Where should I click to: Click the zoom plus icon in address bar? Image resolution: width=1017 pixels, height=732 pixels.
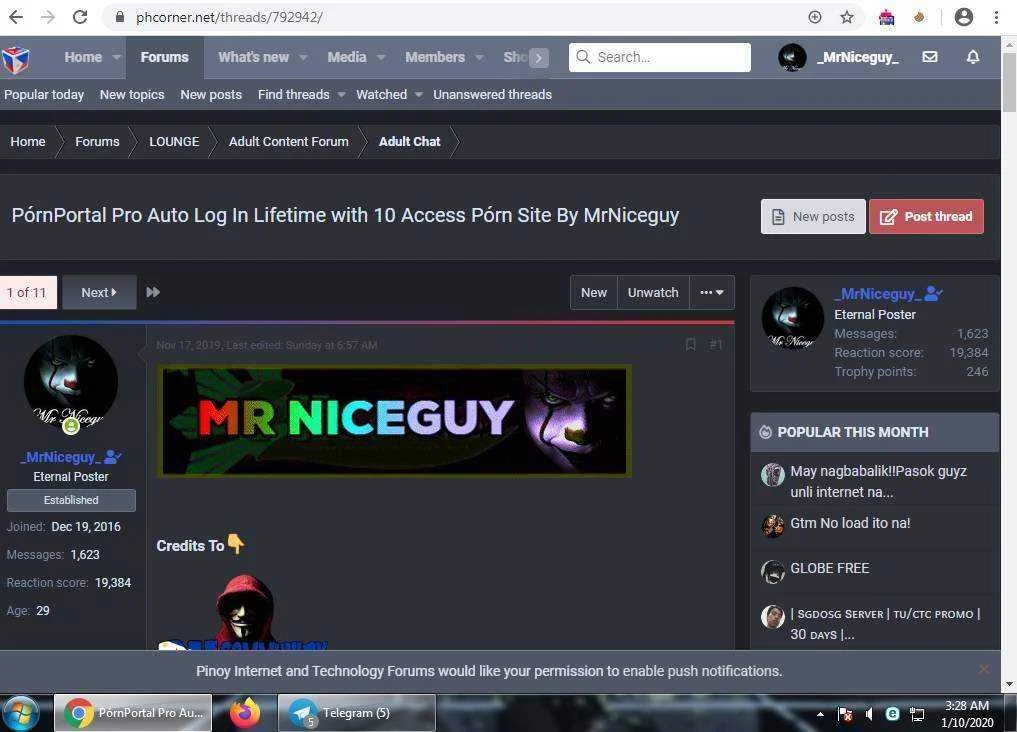coord(815,18)
